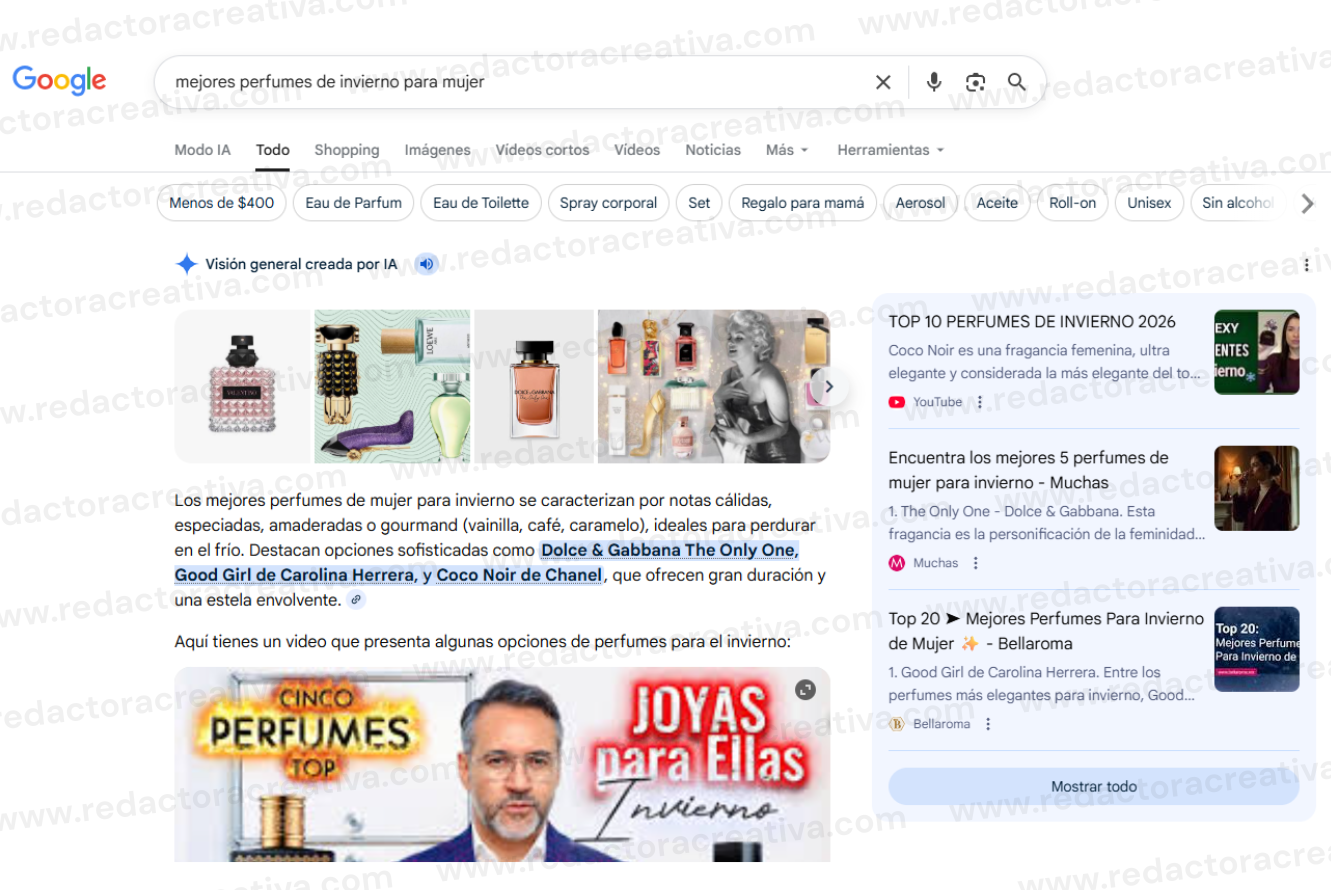
Task: Apply the Aerosol filter chip
Action: [920, 203]
